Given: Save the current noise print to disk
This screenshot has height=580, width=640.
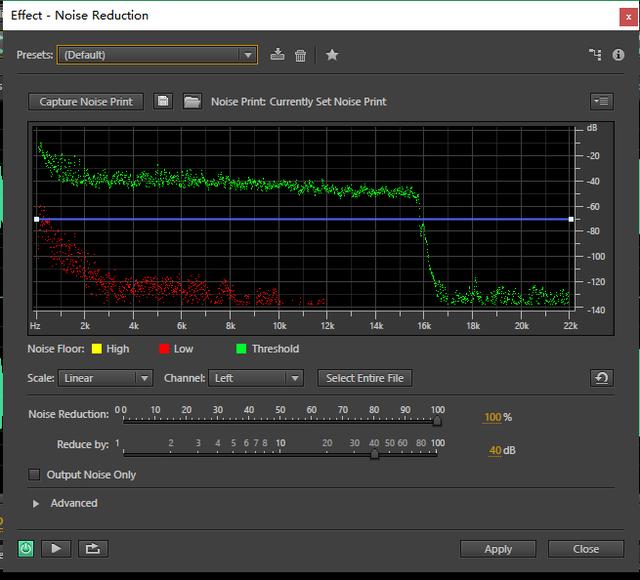Looking at the screenshot, I should coord(163,101).
